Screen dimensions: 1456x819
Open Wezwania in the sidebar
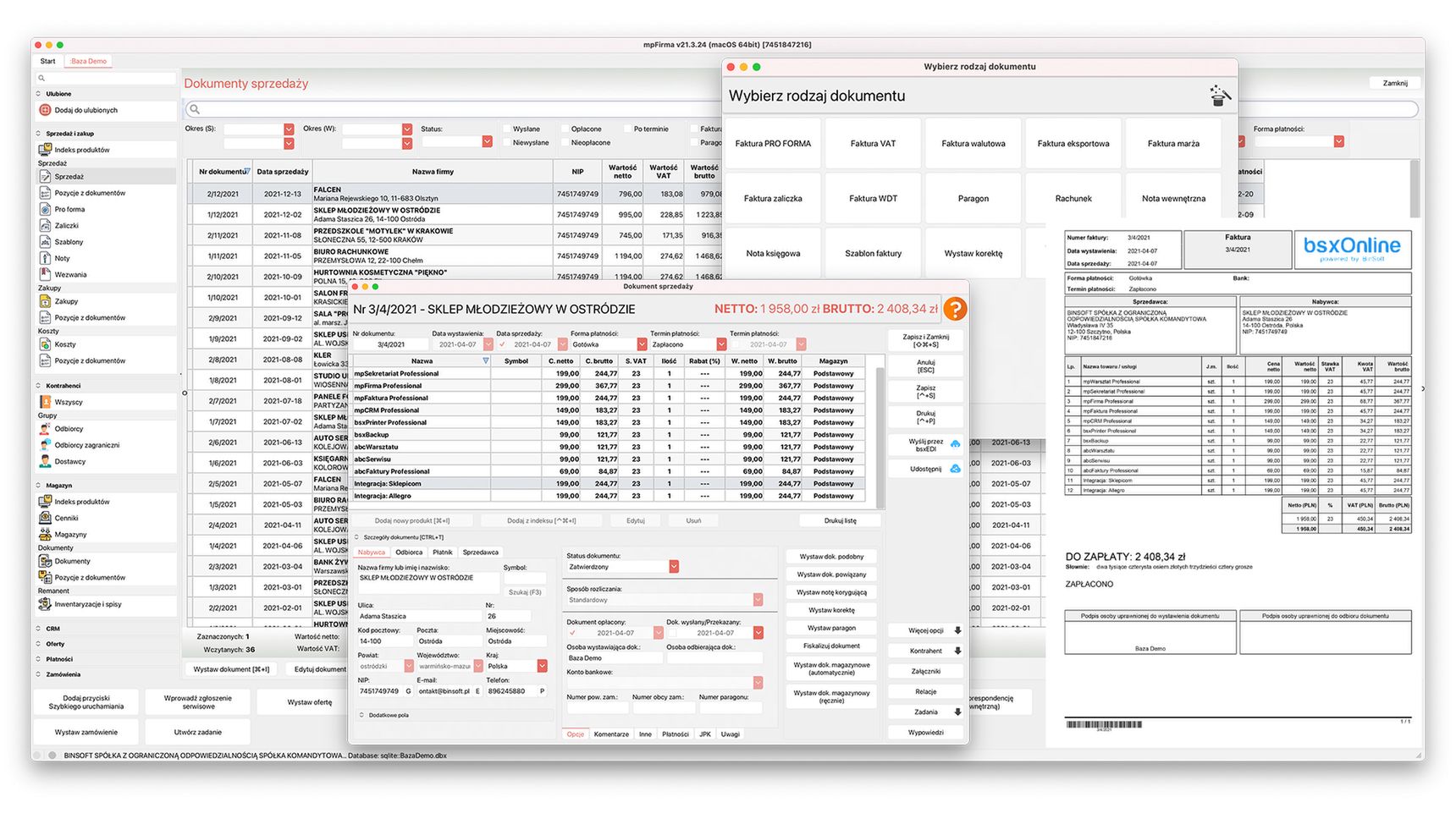tap(70, 274)
